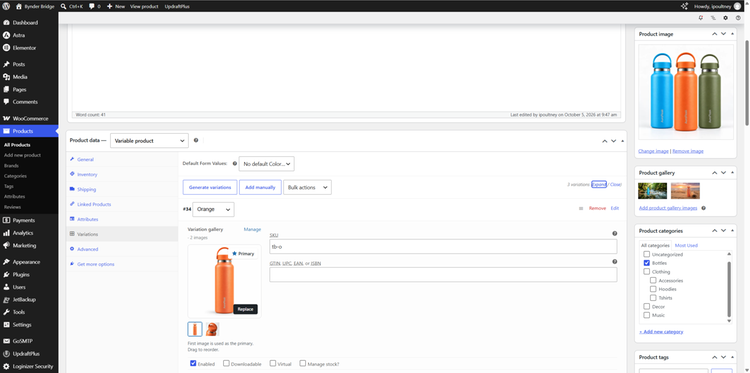Move the Product tags panel down

click(723, 357)
